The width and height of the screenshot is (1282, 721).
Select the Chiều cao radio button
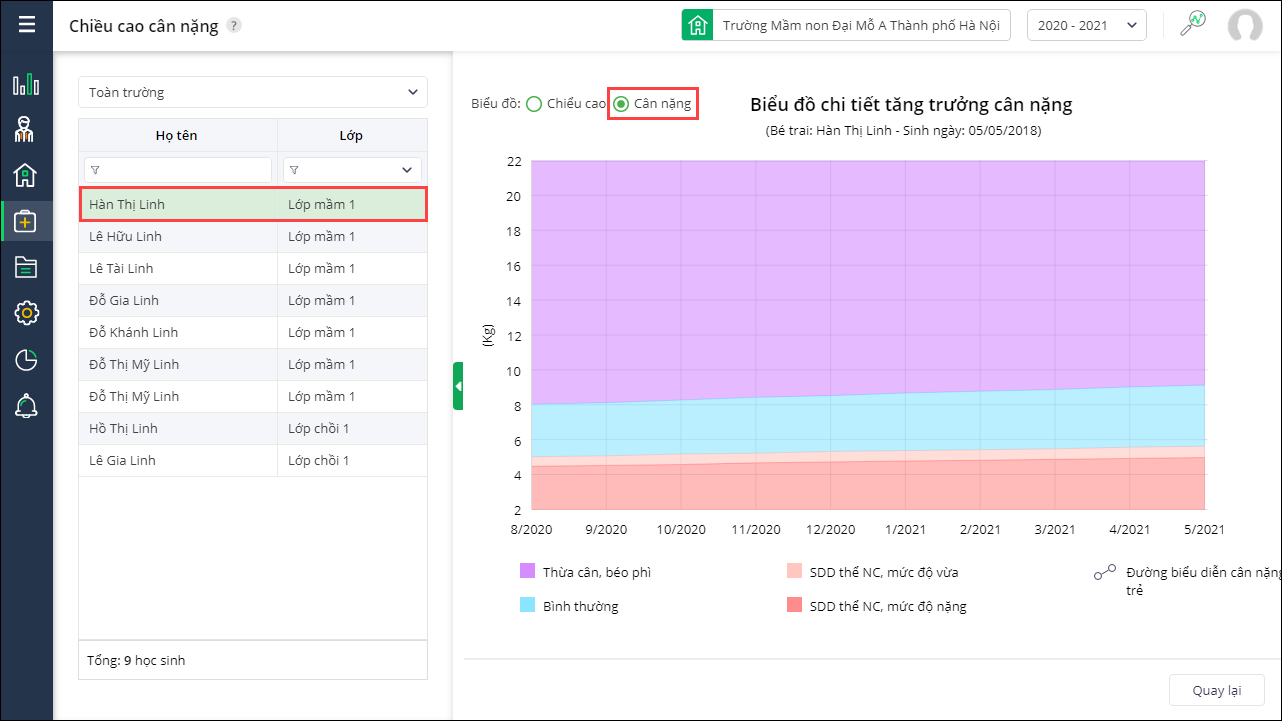(534, 104)
